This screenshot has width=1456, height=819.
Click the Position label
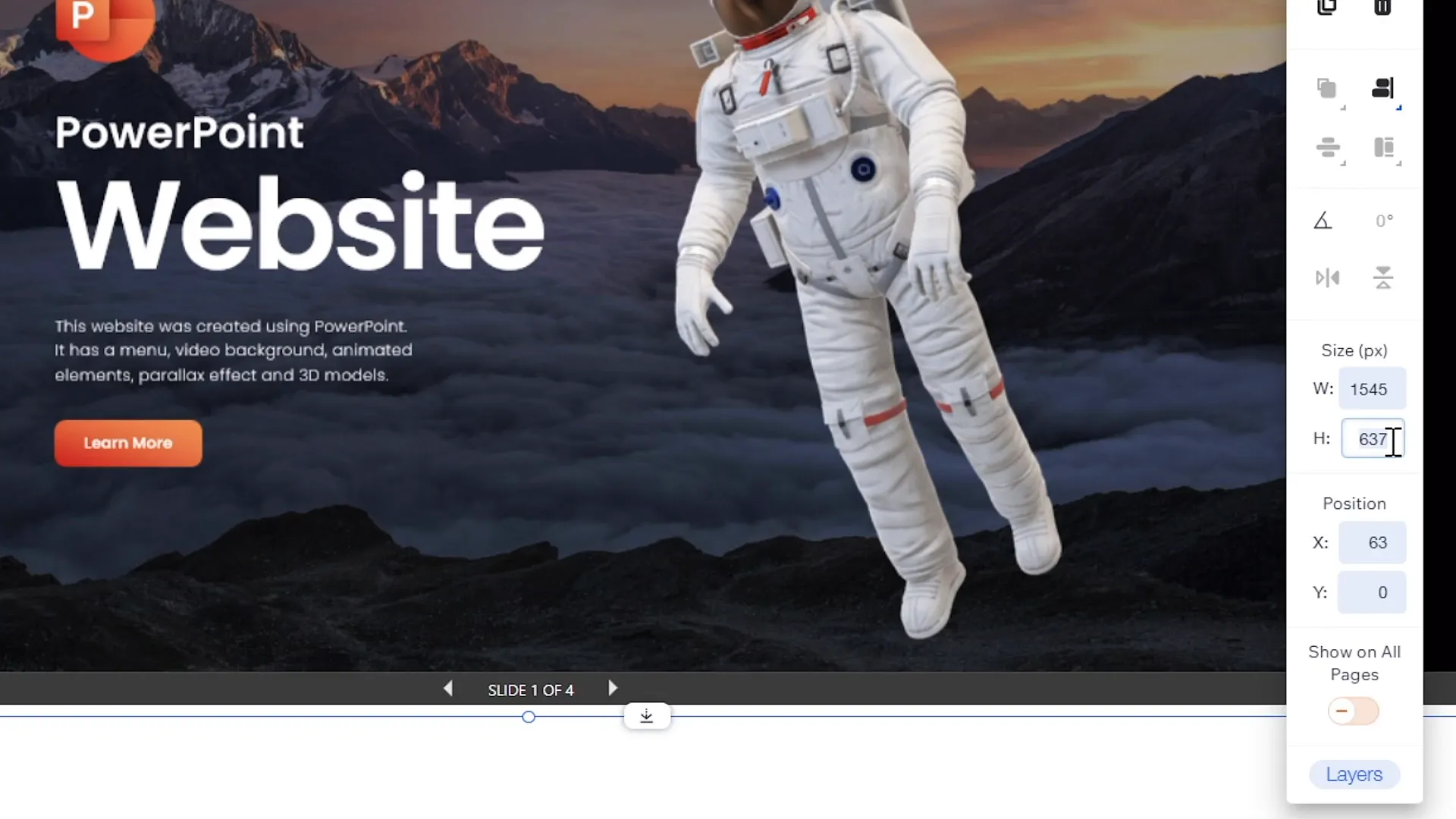click(1354, 504)
